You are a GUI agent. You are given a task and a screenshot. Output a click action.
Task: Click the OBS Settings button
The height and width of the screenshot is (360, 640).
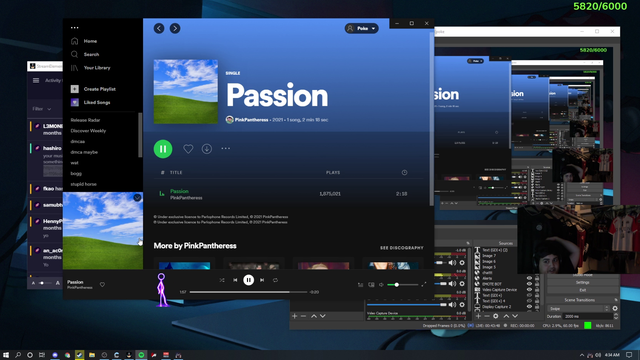pos(582,282)
